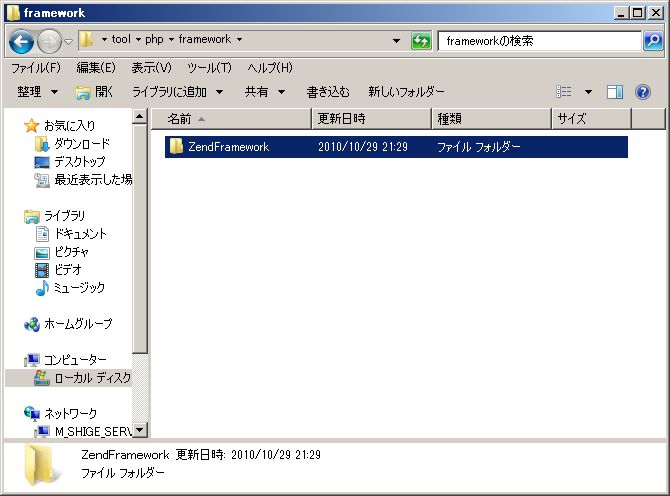The image size is (670, 496).
Task: Expand the arrow between php and framework
Action: (171, 40)
